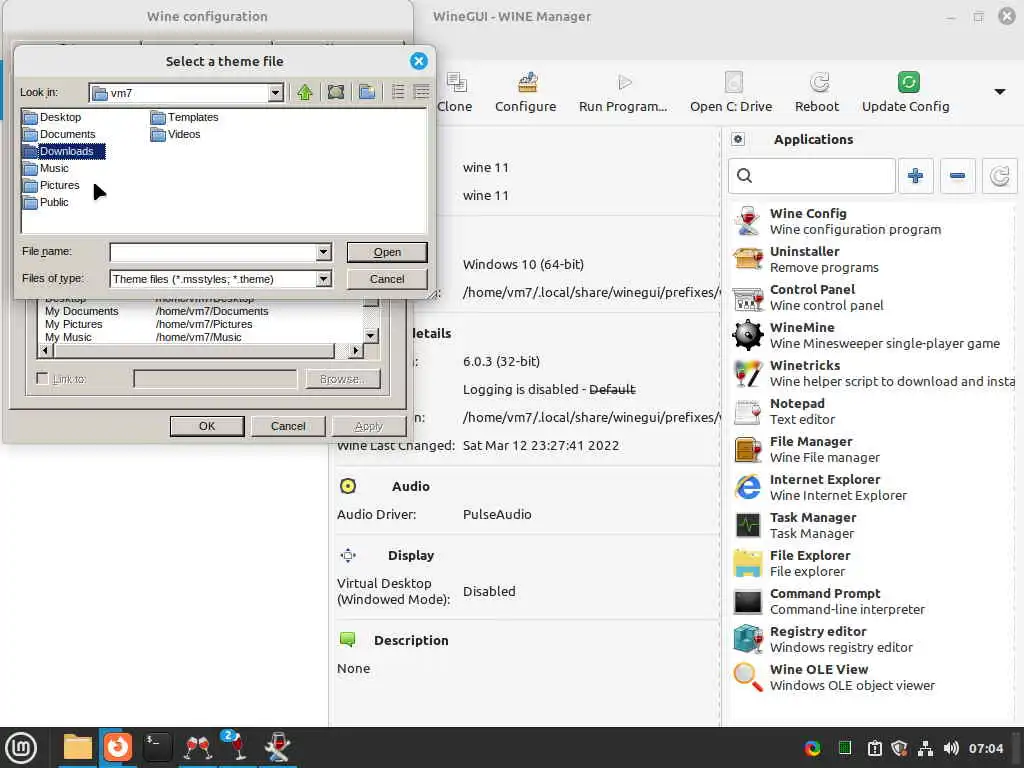Click the File name input field
This screenshot has width=1024, height=768.
point(214,252)
